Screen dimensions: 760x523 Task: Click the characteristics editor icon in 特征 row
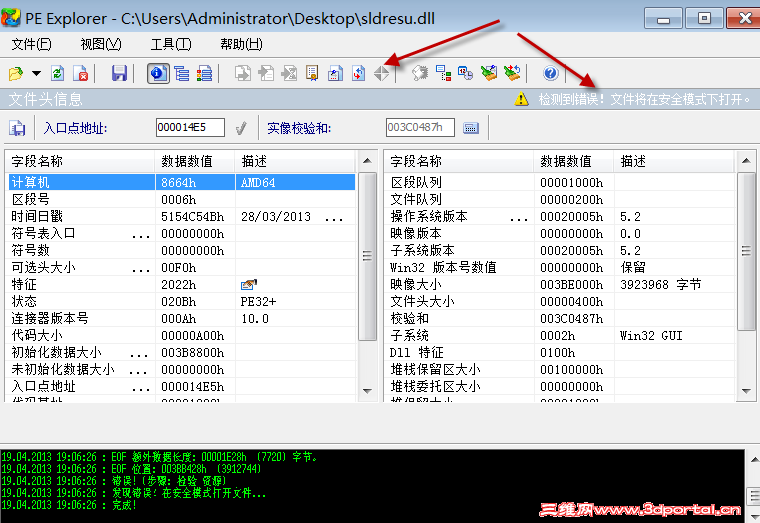coord(249,285)
